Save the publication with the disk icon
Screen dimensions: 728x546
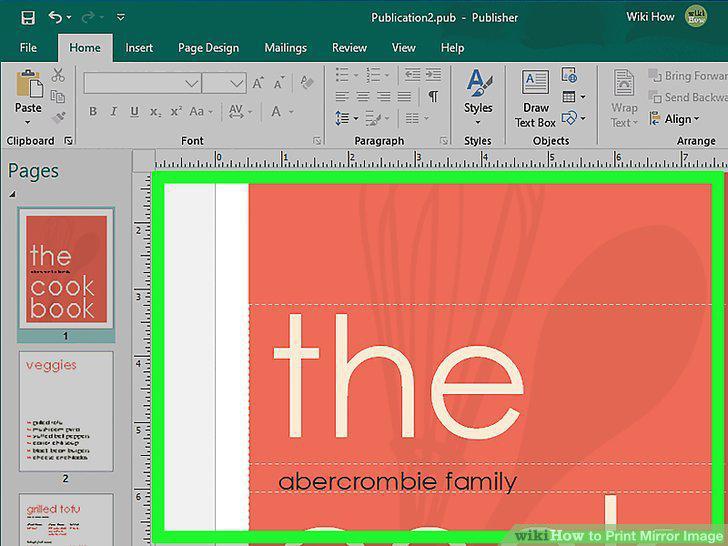pyautogui.click(x=28, y=18)
